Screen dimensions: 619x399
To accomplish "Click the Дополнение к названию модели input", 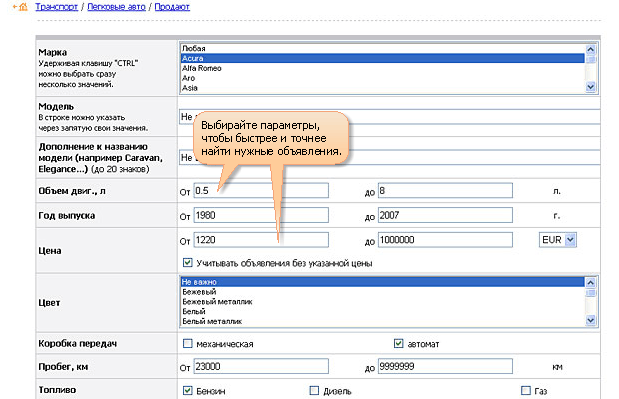I will 390,157.
